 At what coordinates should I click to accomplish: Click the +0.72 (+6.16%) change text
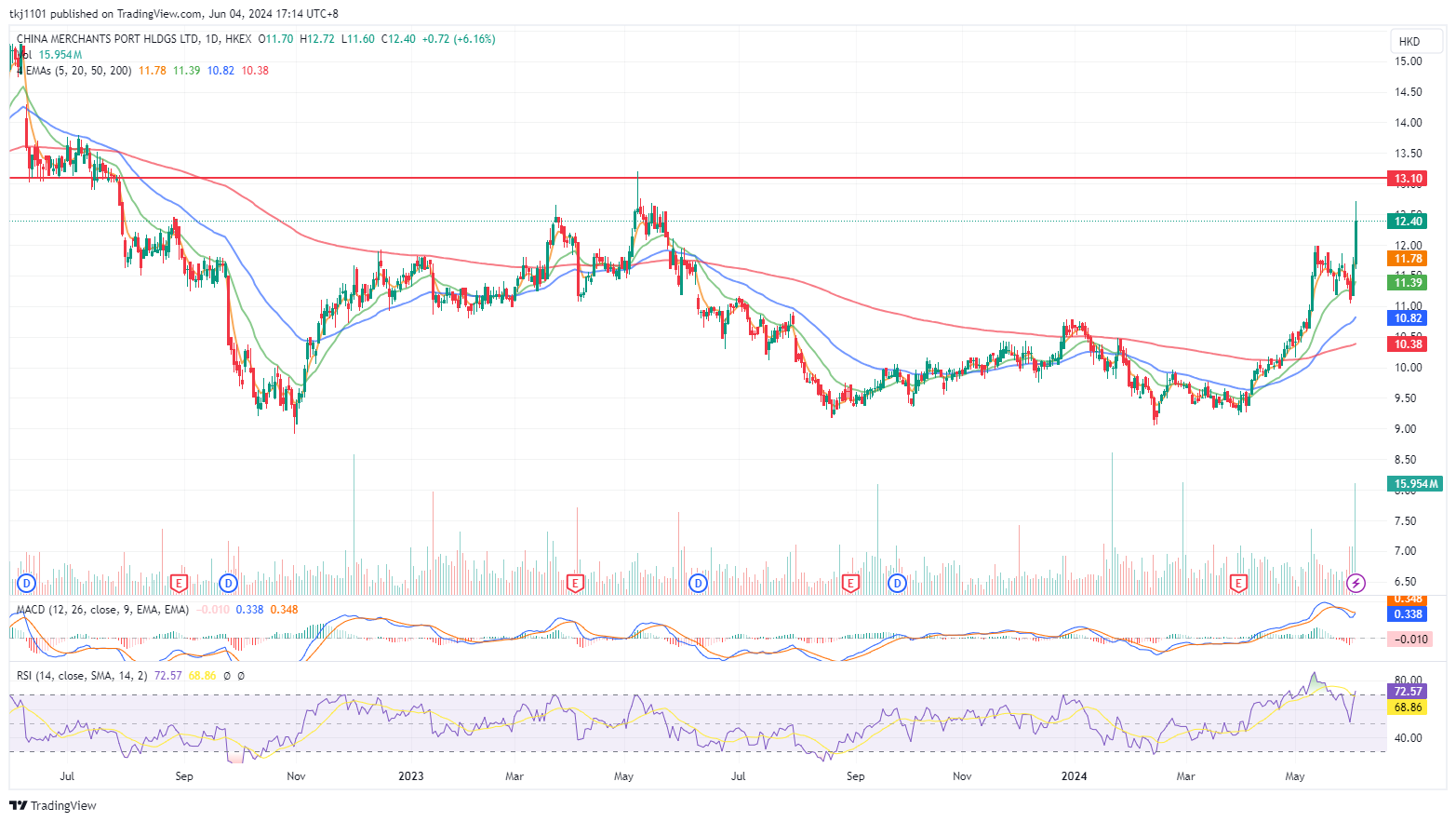(x=459, y=39)
